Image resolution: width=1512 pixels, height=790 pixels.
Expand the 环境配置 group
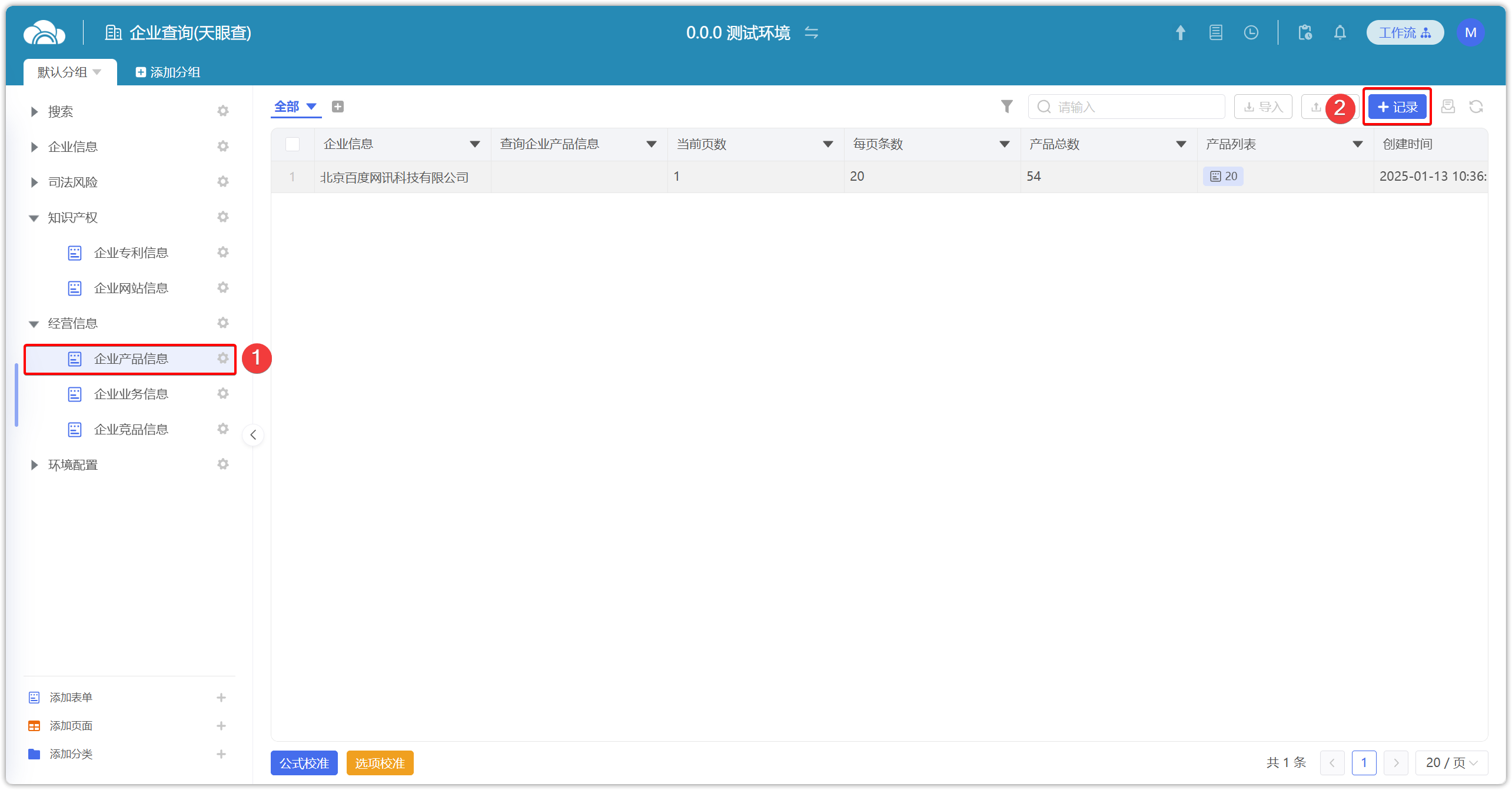pyautogui.click(x=34, y=465)
